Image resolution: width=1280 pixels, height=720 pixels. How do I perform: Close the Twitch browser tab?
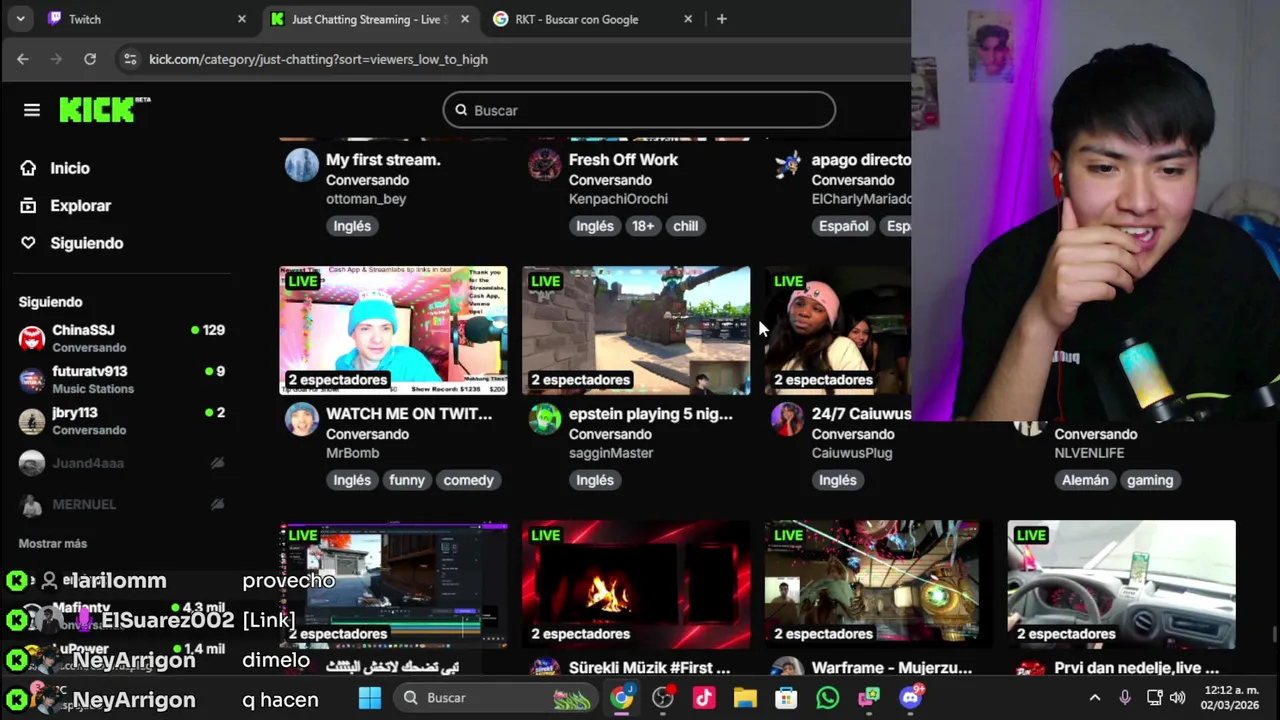pos(241,19)
